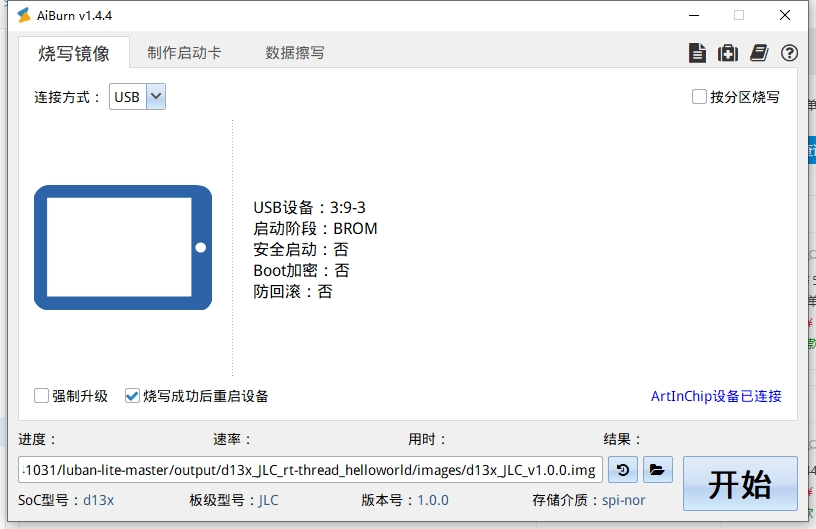This screenshot has height=529, width=816.
Task: Enable the 按分区烧写 checkbox
Action: pos(700,97)
